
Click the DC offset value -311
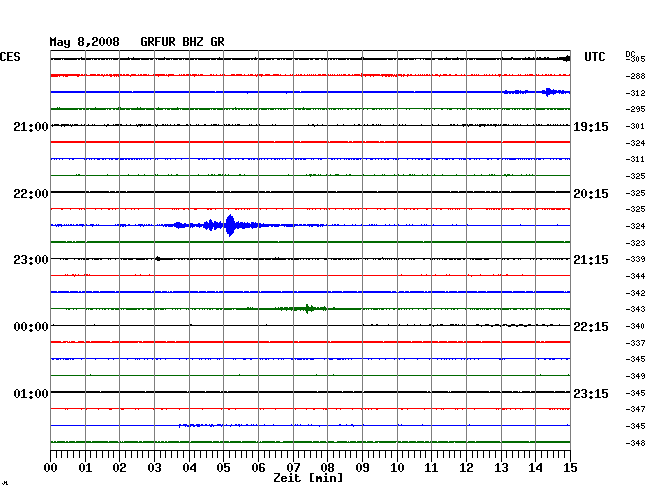(x=635, y=159)
